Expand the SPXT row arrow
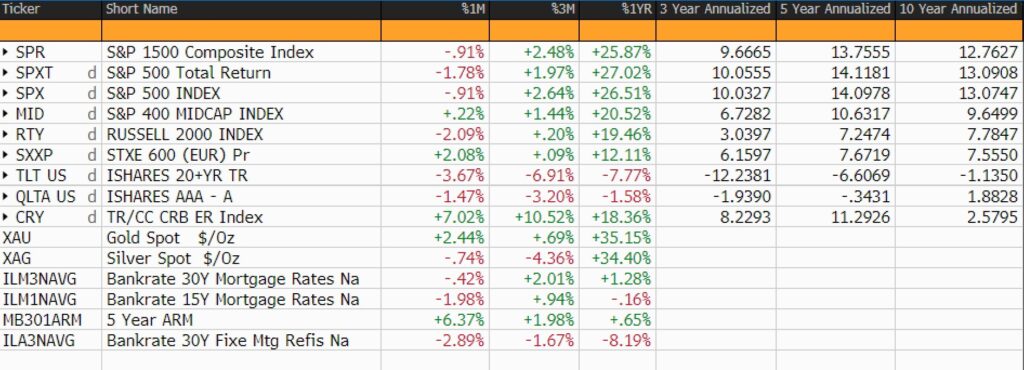Screen dimensions: 1024x370 [6, 72]
